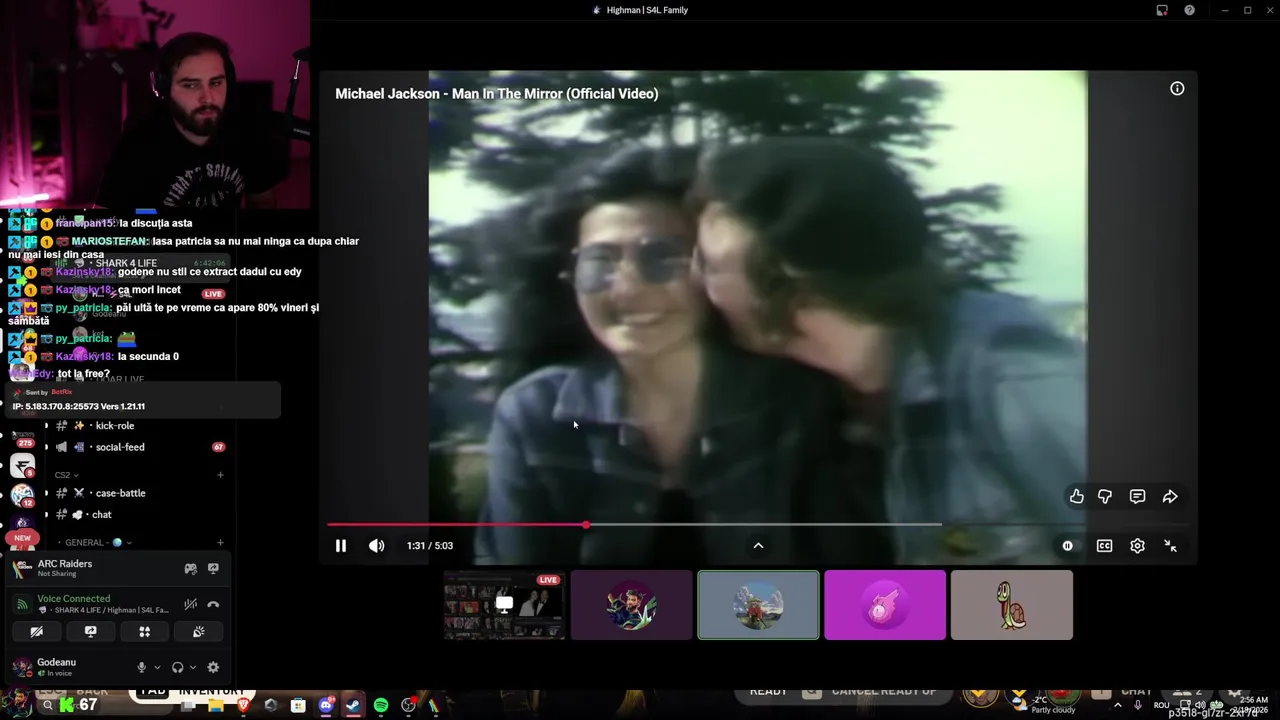Add channel in GENERAL category plus

tap(220, 543)
